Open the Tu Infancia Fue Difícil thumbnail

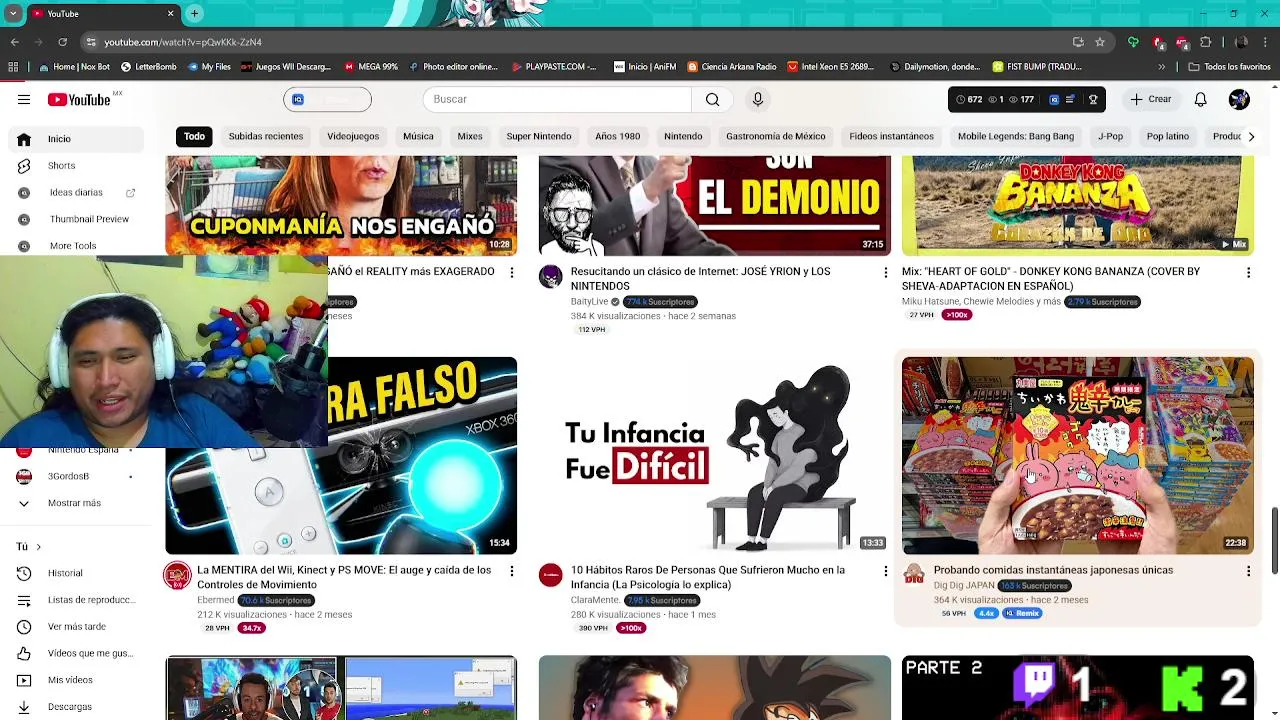pyautogui.click(x=714, y=455)
